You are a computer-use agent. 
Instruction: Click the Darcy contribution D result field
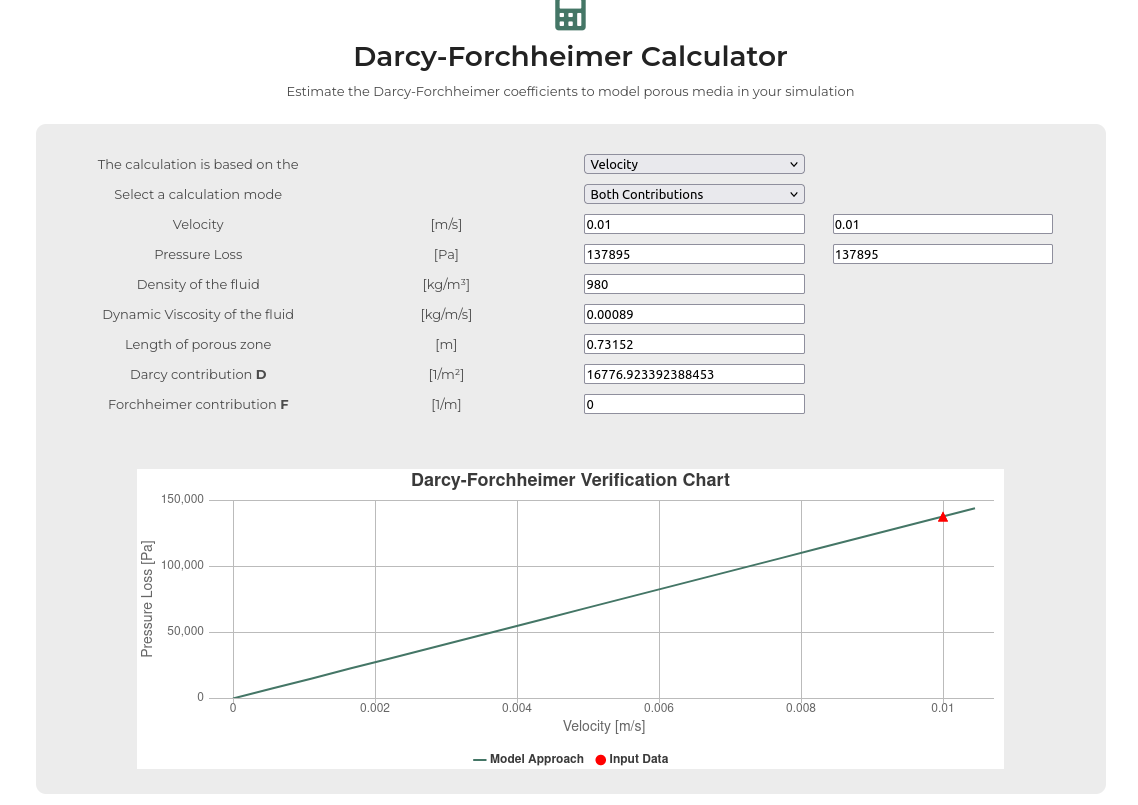click(x=694, y=374)
